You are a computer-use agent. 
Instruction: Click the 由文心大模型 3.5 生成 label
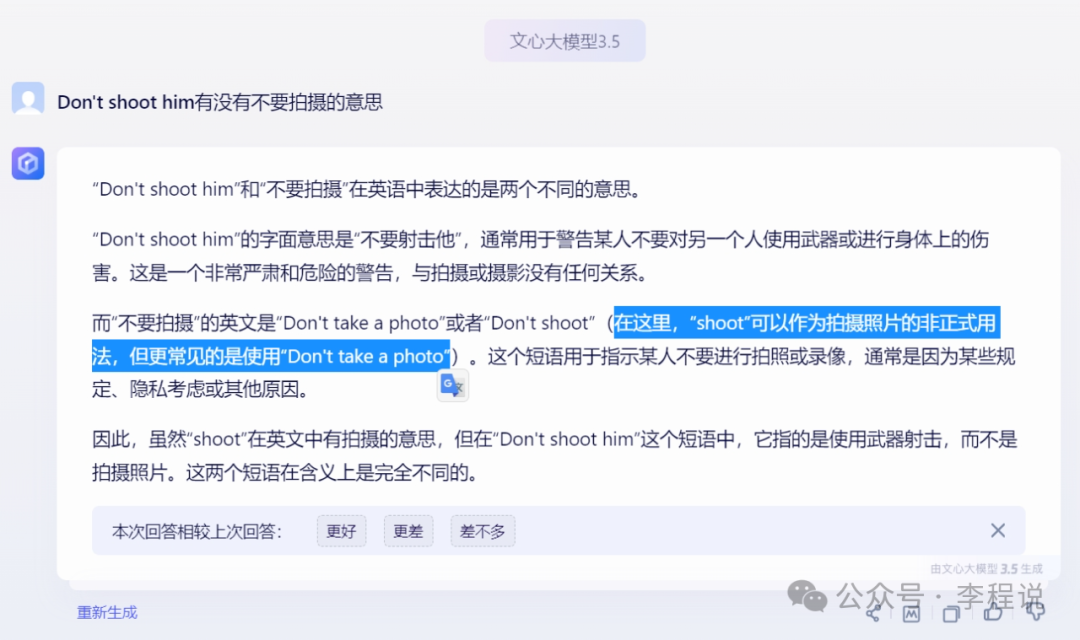tap(986, 569)
